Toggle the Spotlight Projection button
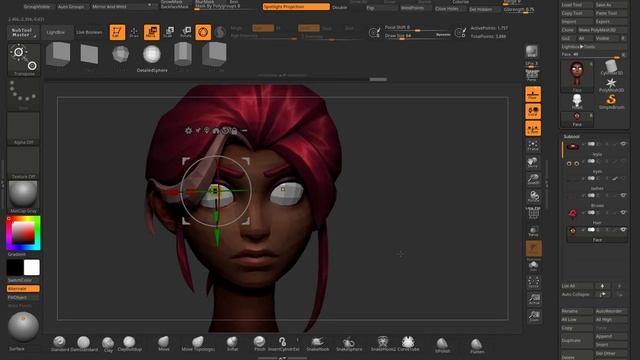Screen dimensions: 640x360 point(296,7)
